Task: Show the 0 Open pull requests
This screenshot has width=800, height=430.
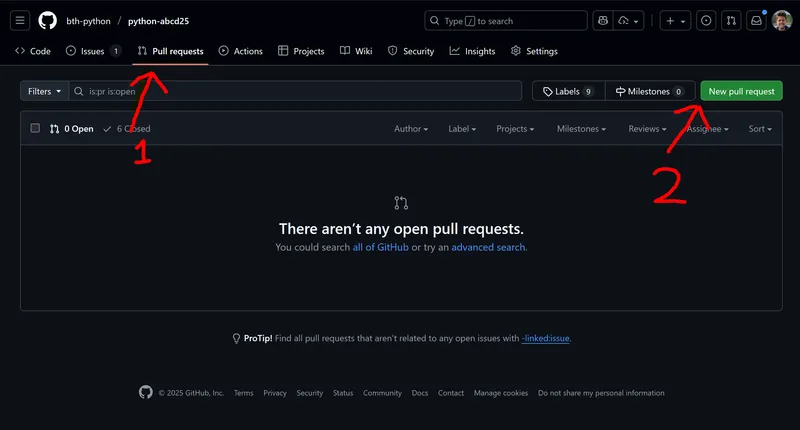Action: (x=72, y=129)
